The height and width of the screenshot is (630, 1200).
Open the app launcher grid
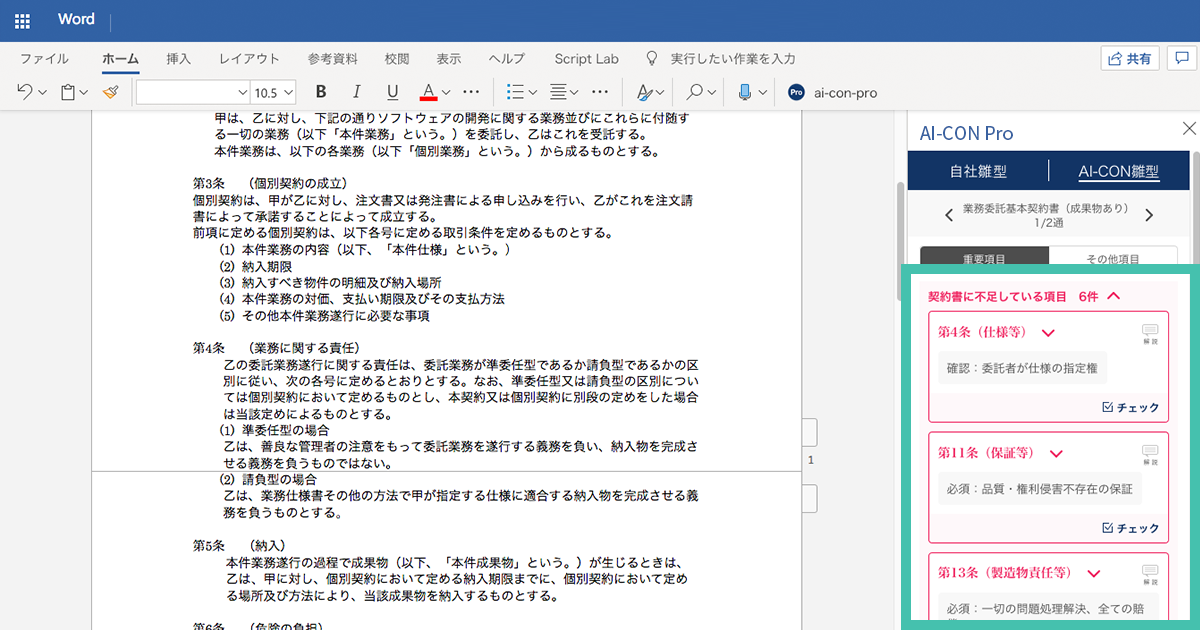tap(23, 21)
